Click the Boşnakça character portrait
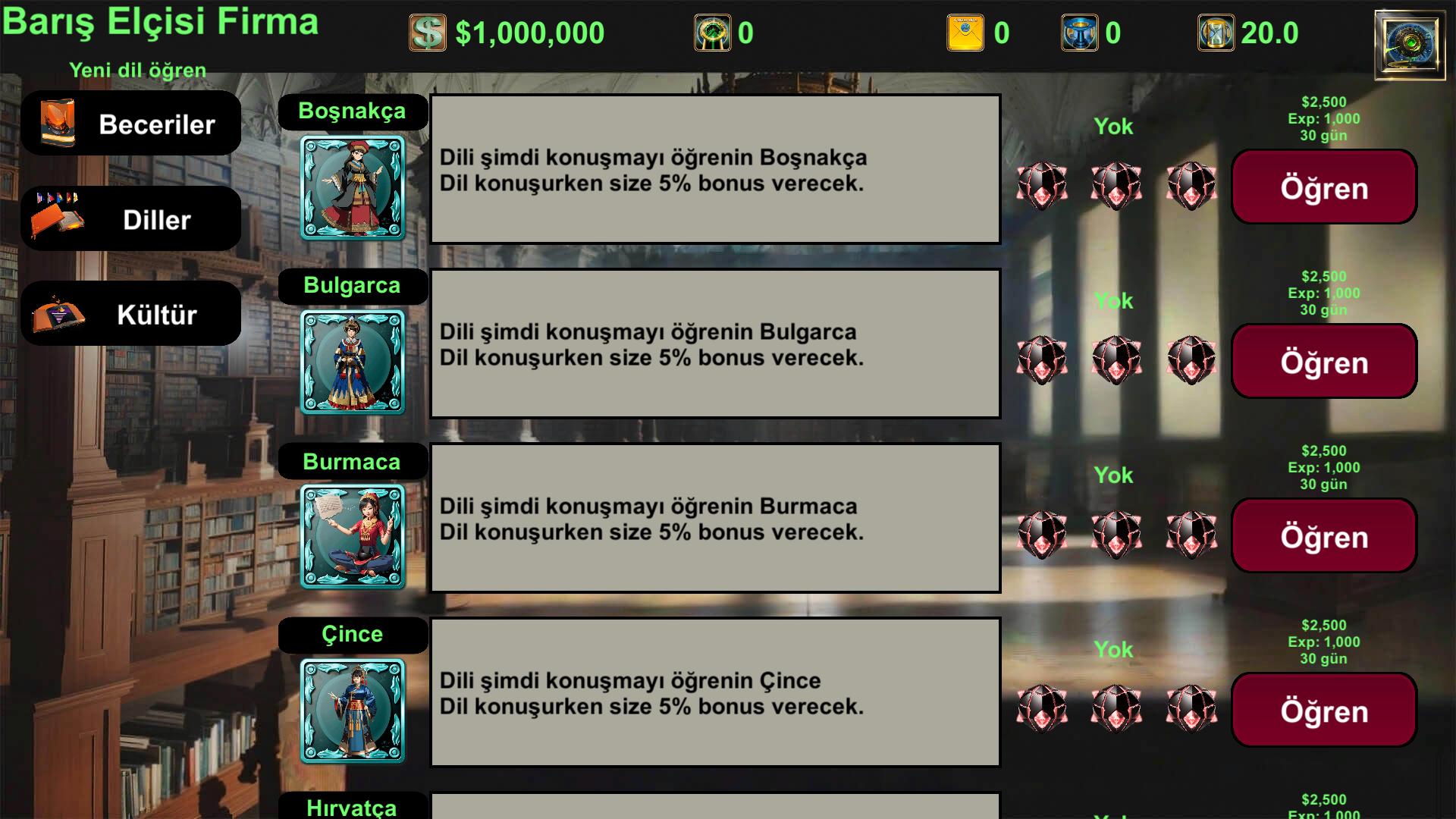 point(353,187)
